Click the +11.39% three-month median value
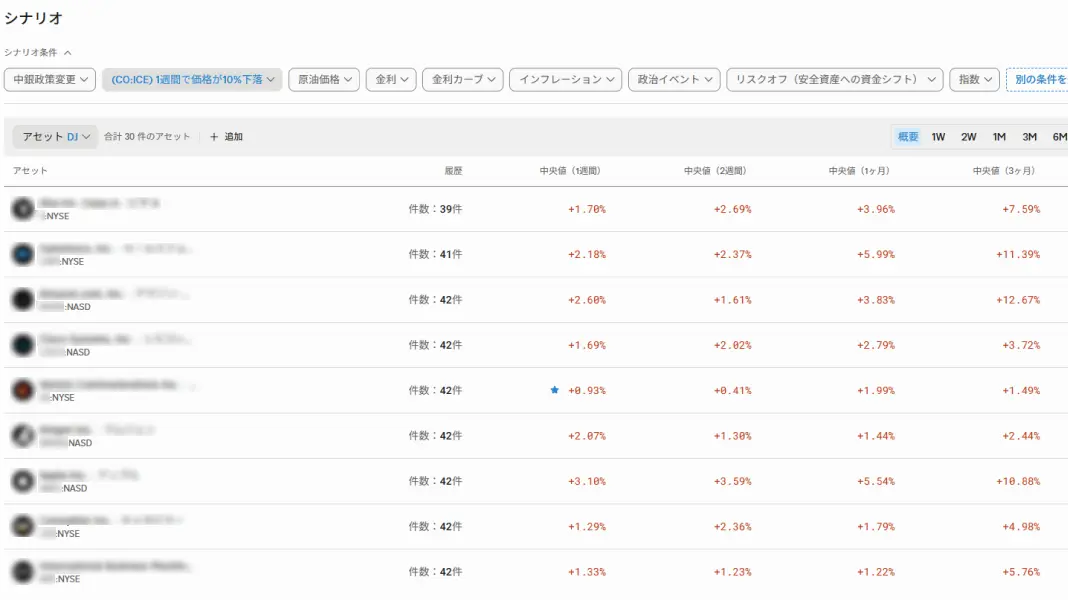The image size is (1068, 600). [1018, 254]
